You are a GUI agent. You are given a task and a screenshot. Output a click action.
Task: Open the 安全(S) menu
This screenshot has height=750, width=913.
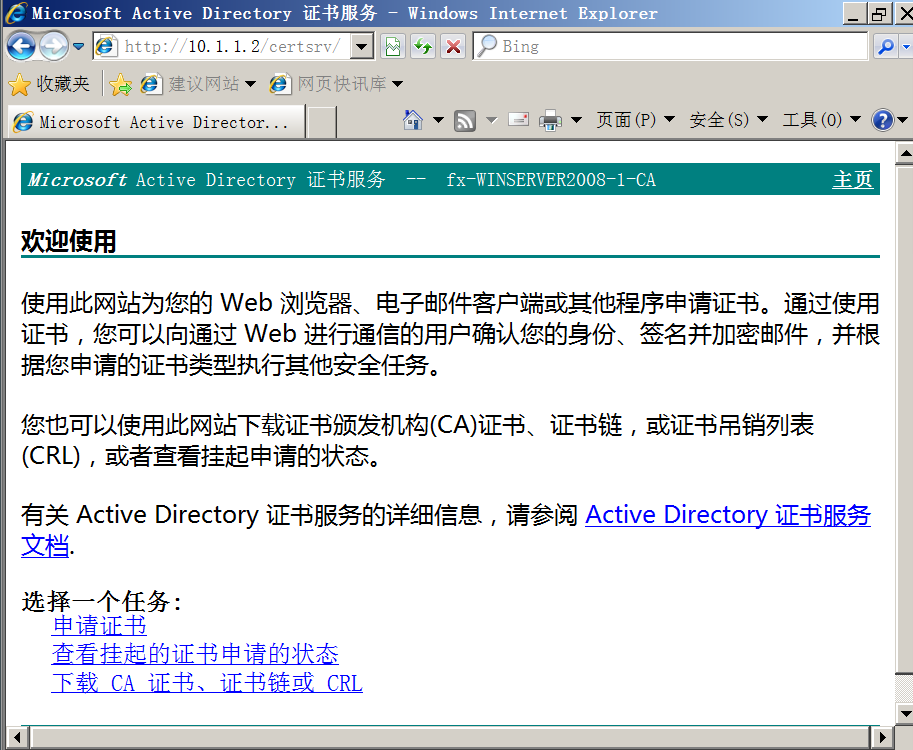(728, 120)
